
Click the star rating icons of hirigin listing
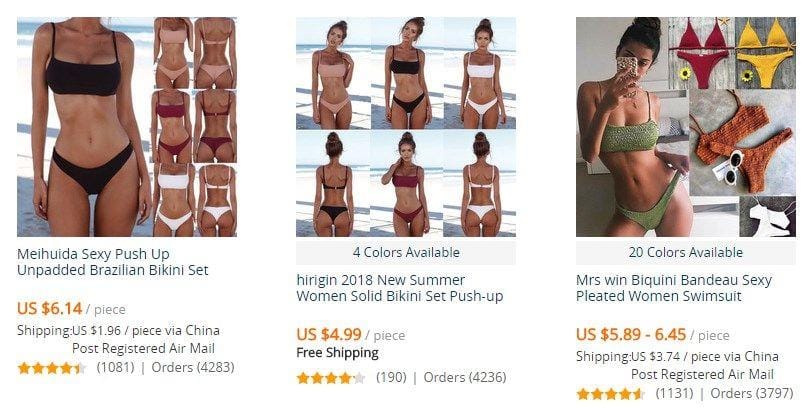click(331, 378)
